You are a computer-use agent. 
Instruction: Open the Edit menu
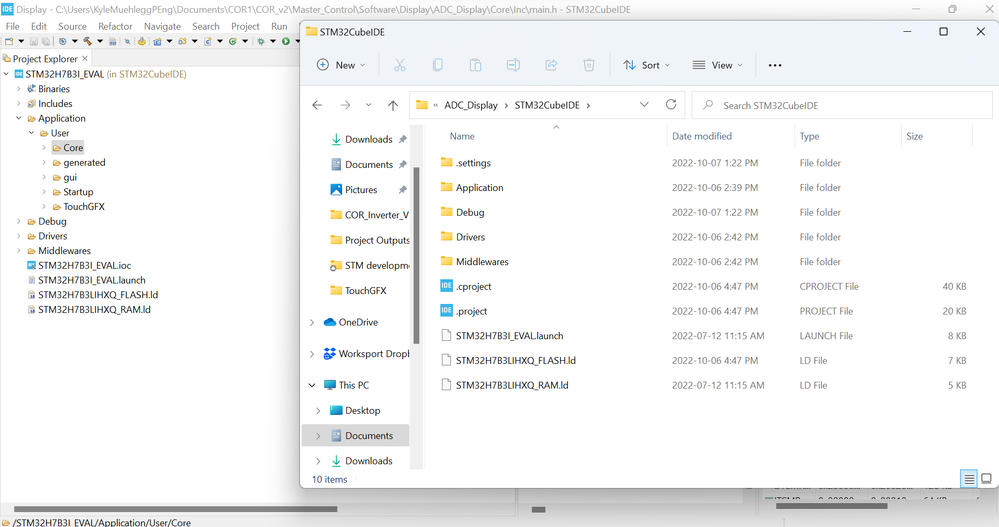coord(39,26)
